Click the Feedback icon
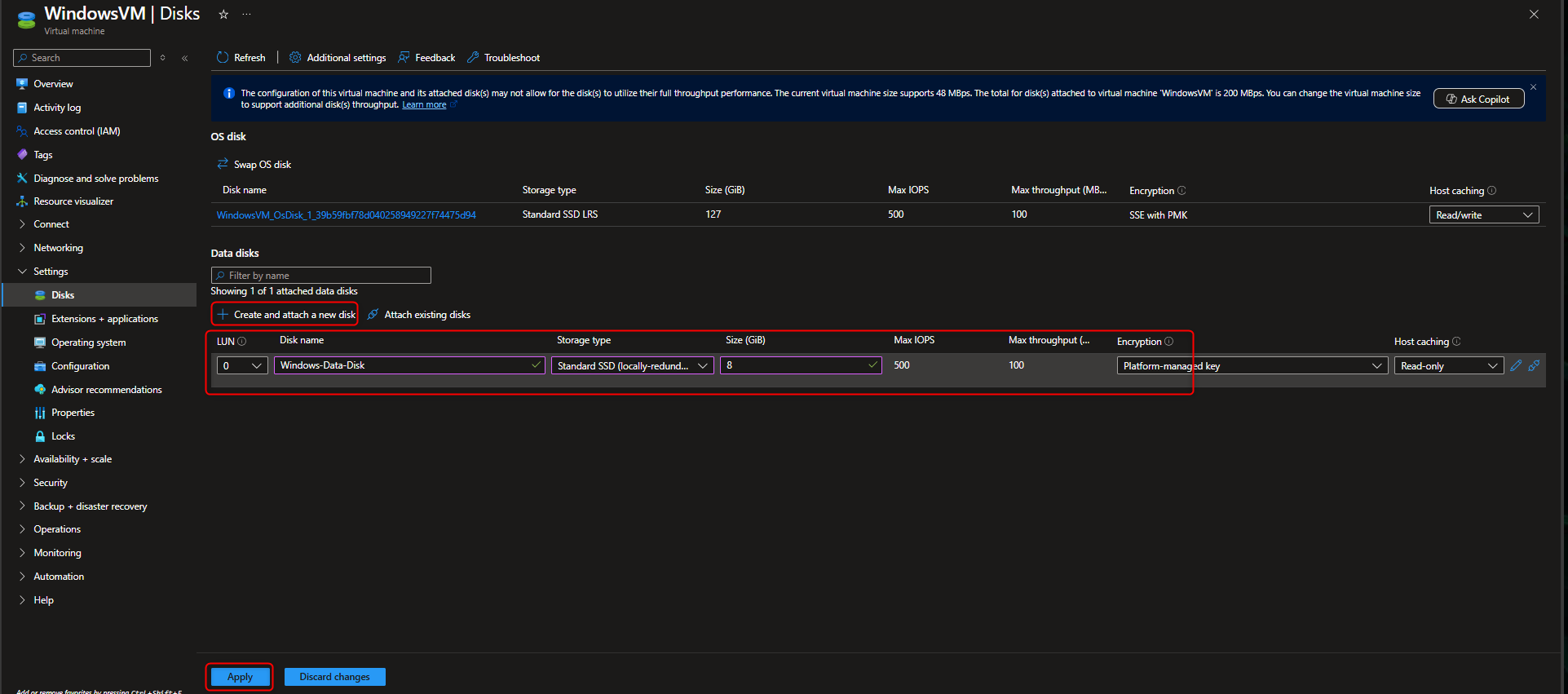The width and height of the screenshot is (1568, 694). point(404,58)
